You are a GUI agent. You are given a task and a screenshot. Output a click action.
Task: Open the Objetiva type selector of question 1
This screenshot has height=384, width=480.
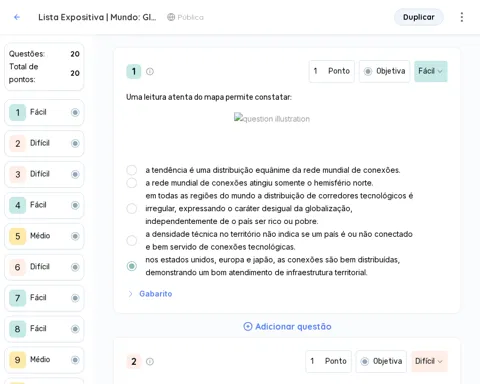point(384,71)
